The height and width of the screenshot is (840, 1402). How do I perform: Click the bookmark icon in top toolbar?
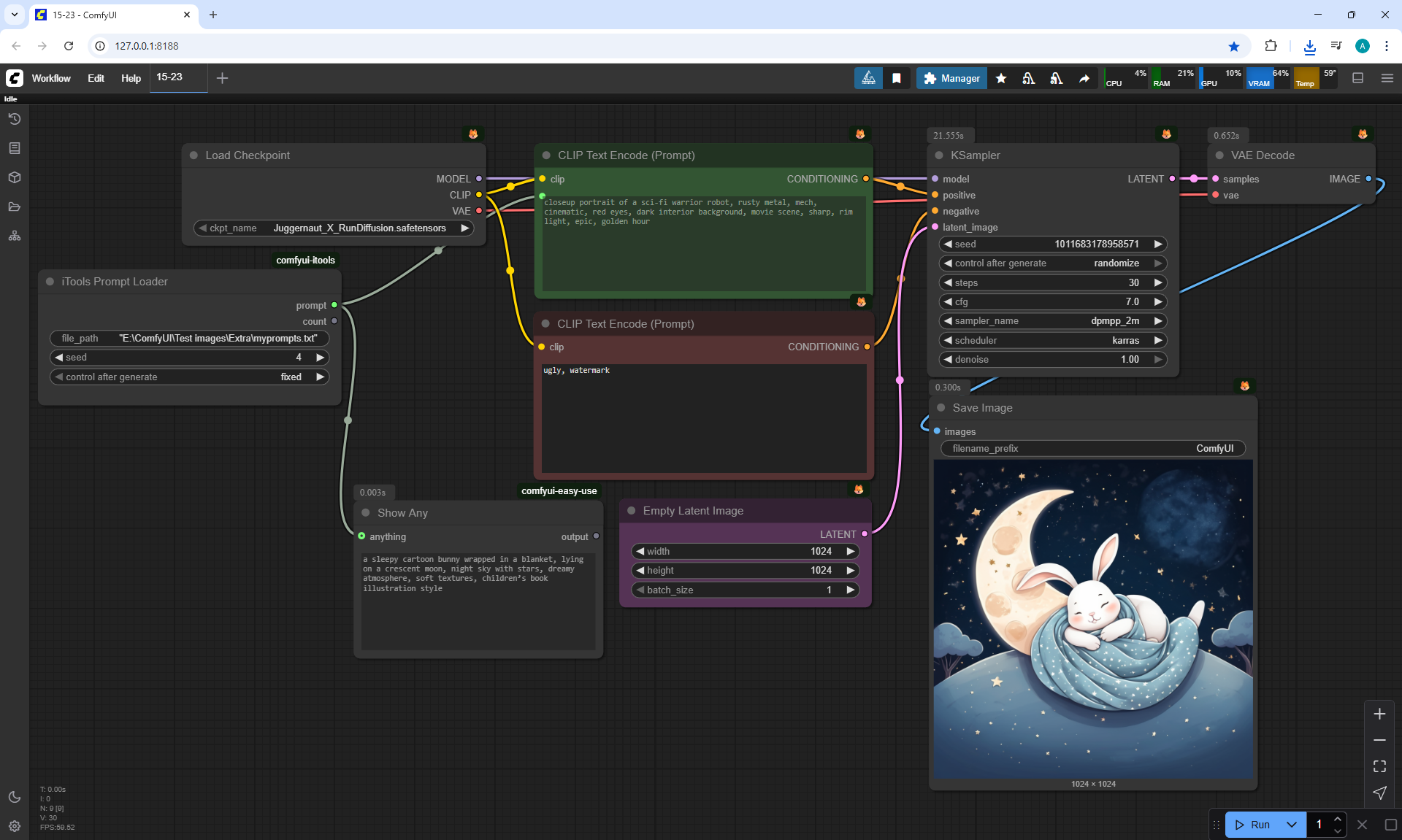click(897, 78)
